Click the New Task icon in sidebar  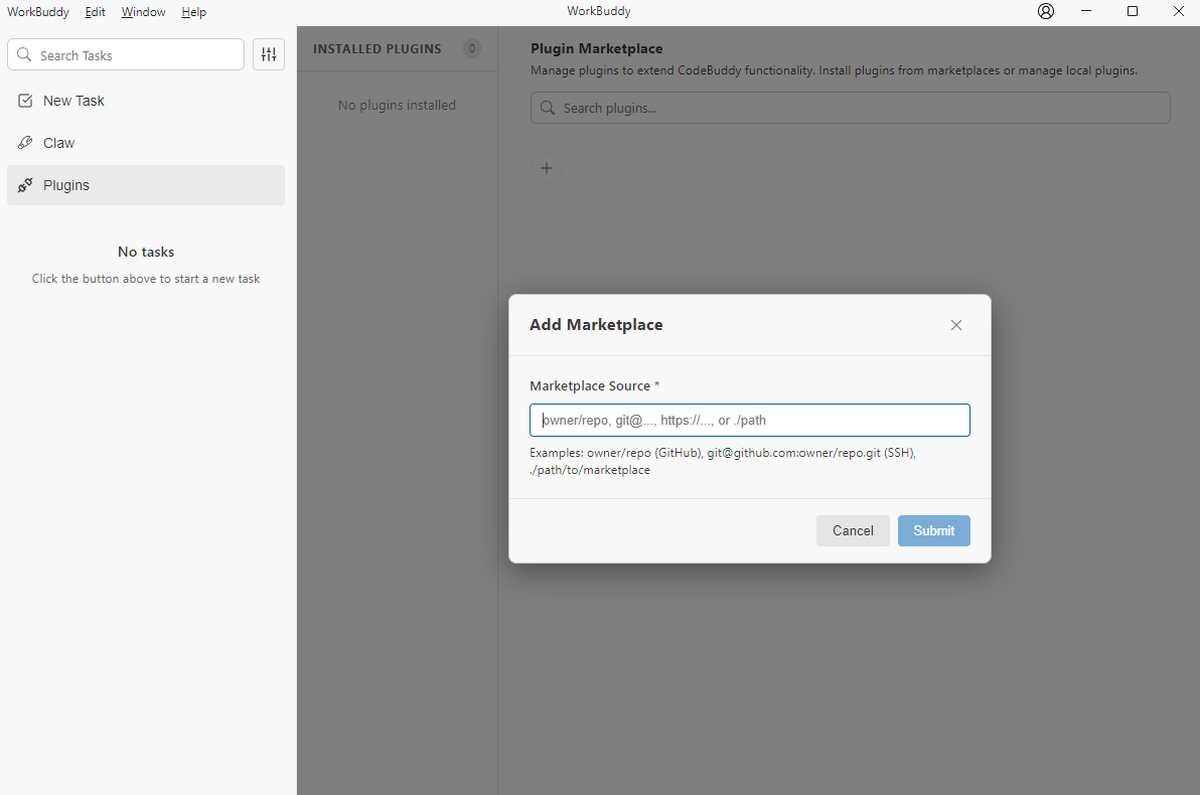pyautogui.click(x=26, y=101)
